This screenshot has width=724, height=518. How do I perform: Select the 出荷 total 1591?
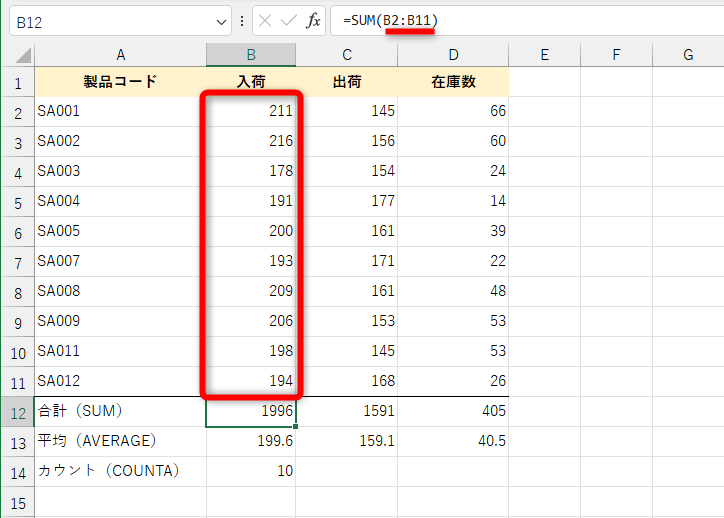coord(347,411)
